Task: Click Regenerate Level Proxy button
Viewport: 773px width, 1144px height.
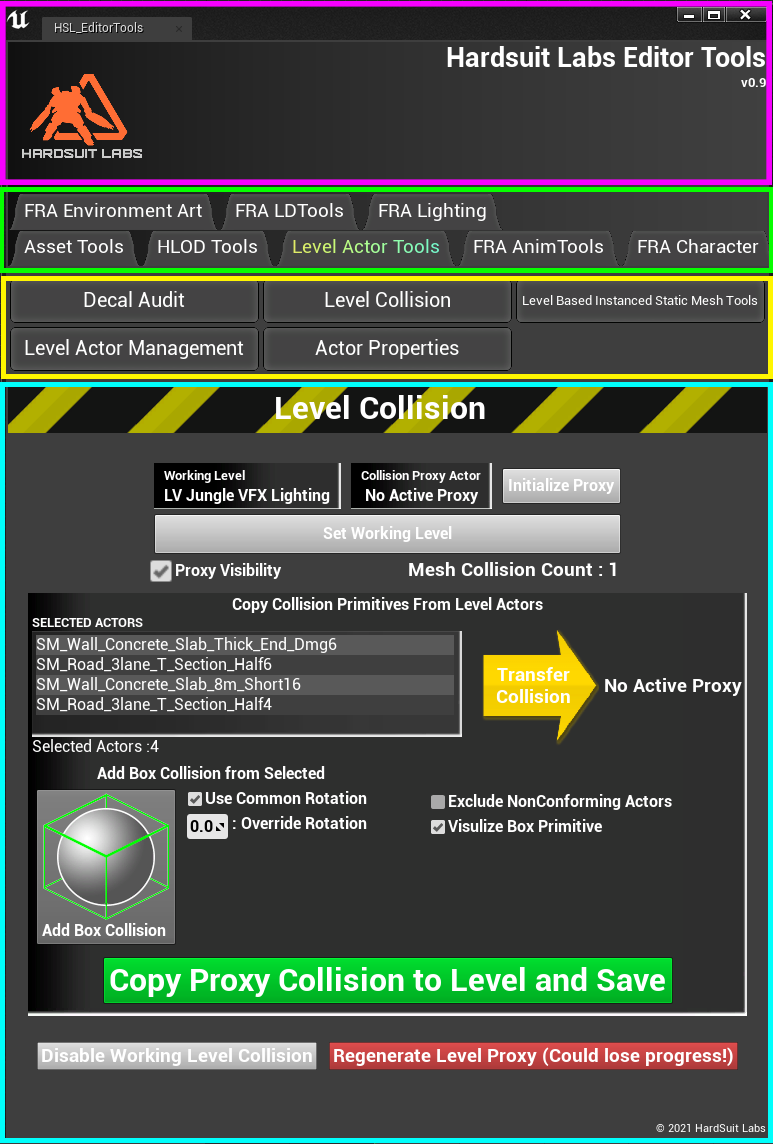Action: 534,1056
